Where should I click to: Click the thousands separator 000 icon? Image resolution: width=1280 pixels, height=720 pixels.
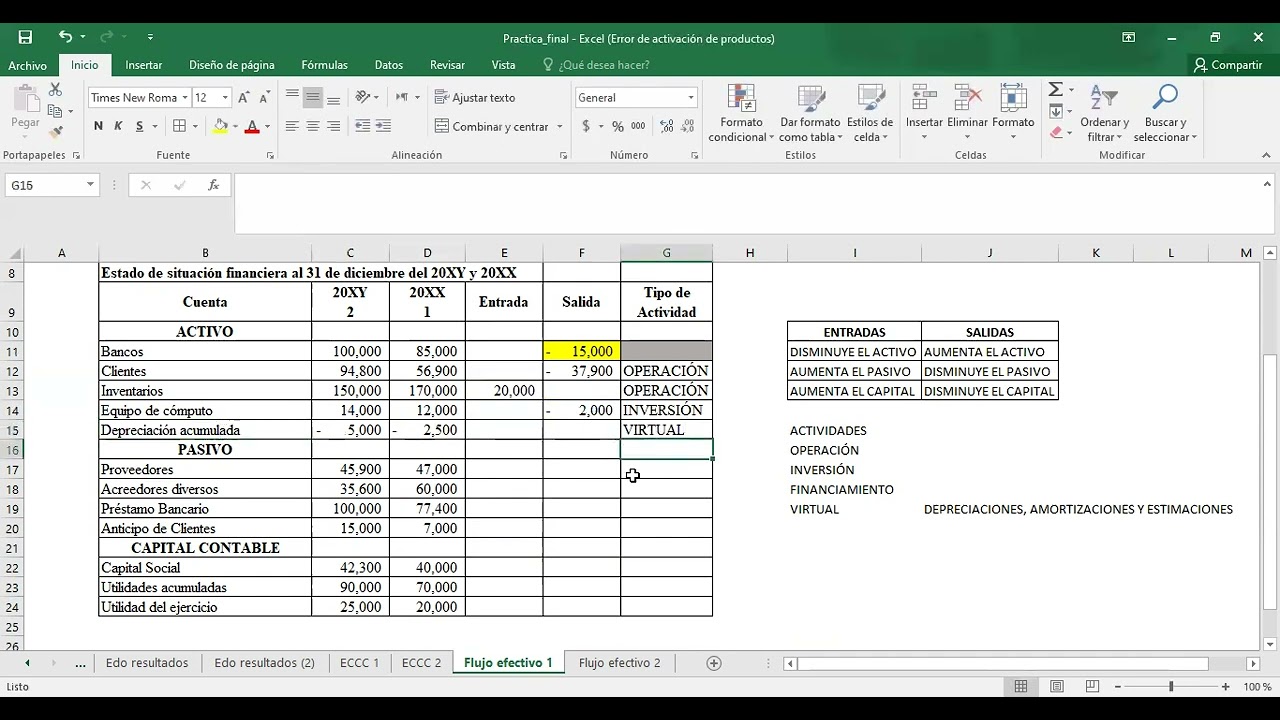pyautogui.click(x=638, y=126)
